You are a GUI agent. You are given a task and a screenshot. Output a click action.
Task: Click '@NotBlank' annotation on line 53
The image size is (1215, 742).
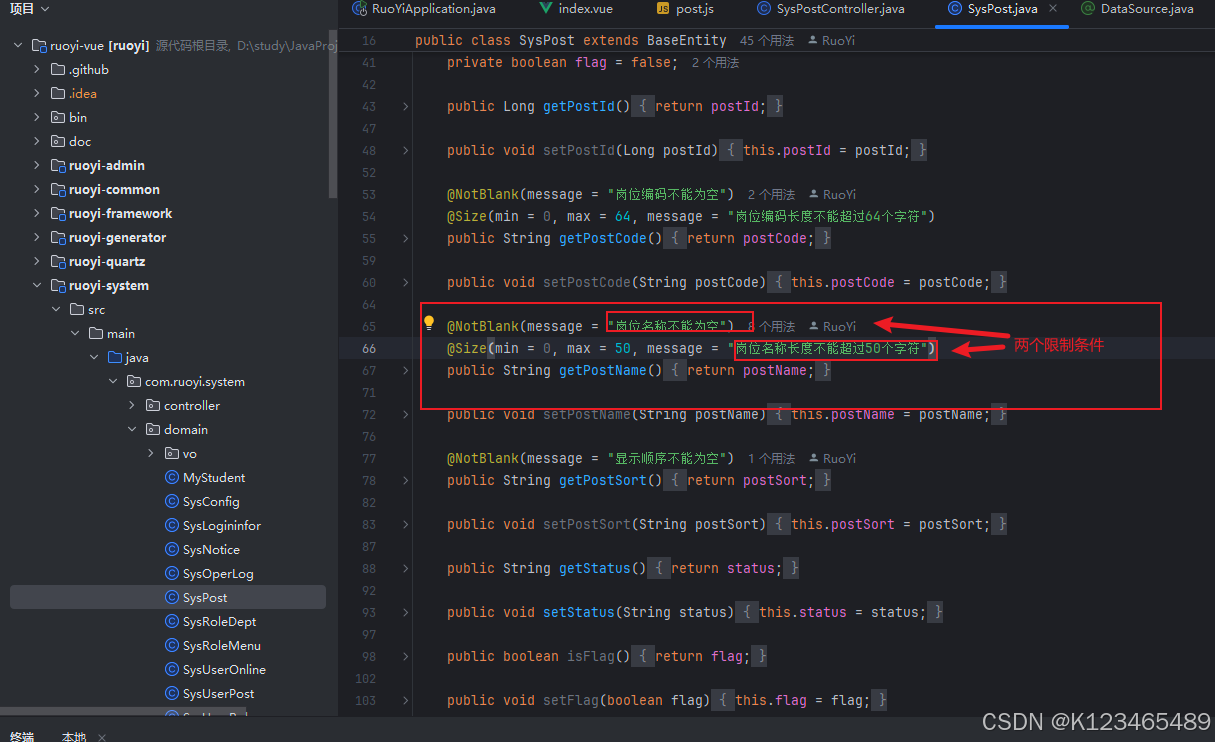pyautogui.click(x=483, y=194)
